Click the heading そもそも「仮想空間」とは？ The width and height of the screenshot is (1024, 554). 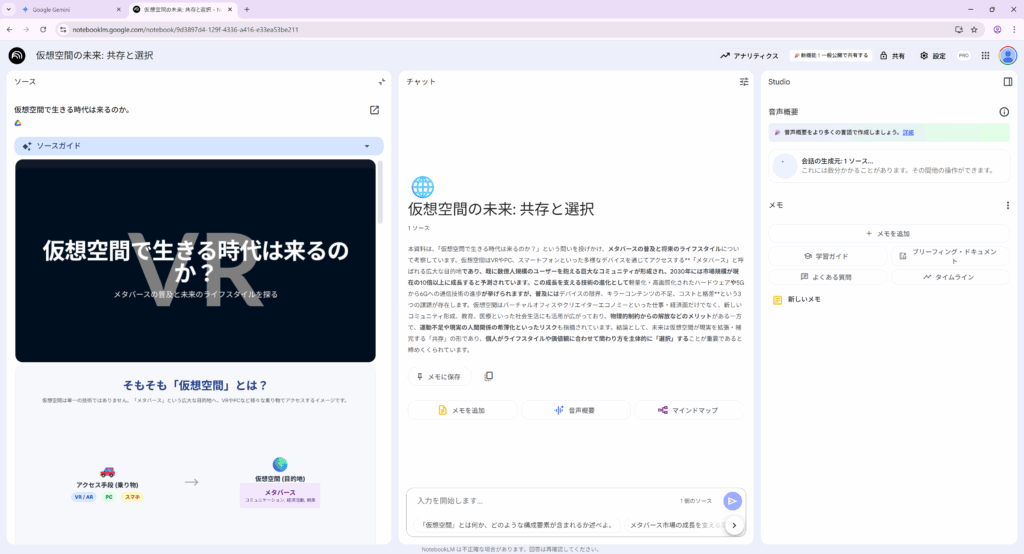pos(195,385)
